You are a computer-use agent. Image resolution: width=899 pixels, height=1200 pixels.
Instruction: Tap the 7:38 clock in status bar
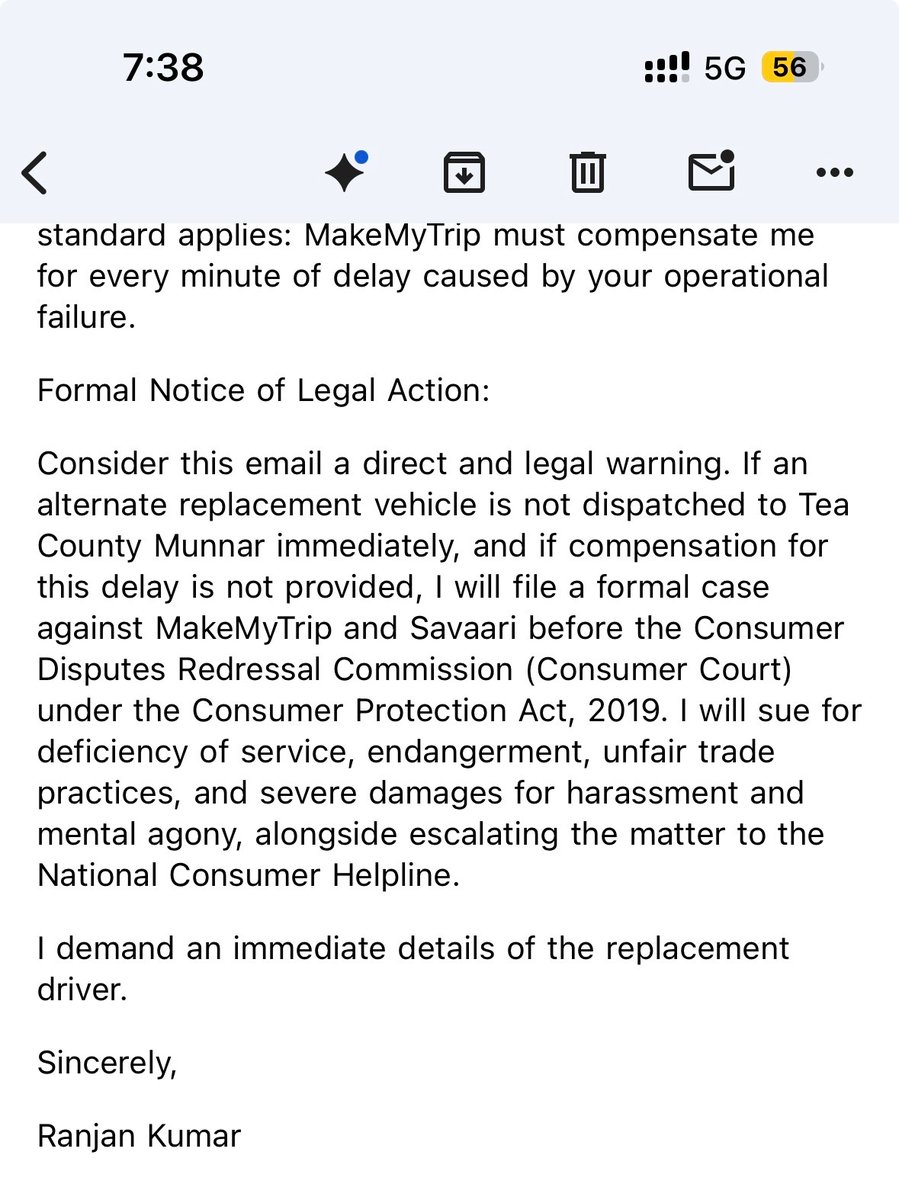pyautogui.click(x=163, y=68)
